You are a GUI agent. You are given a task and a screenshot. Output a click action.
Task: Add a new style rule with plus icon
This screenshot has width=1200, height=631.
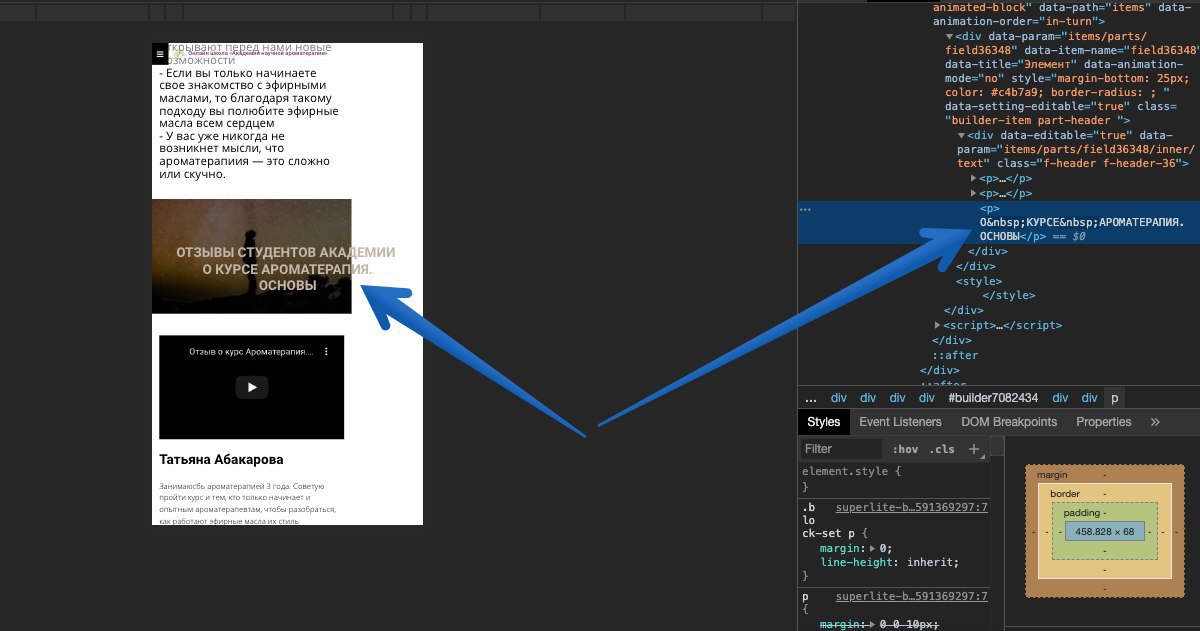(x=974, y=449)
